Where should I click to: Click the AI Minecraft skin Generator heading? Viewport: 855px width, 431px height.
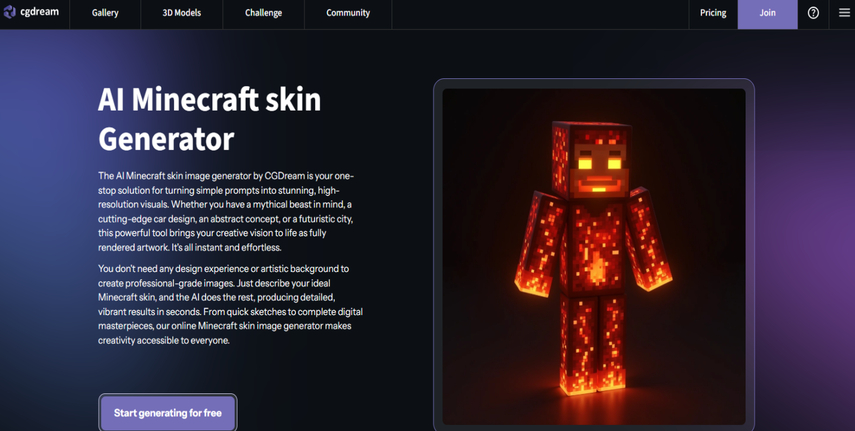(x=210, y=119)
